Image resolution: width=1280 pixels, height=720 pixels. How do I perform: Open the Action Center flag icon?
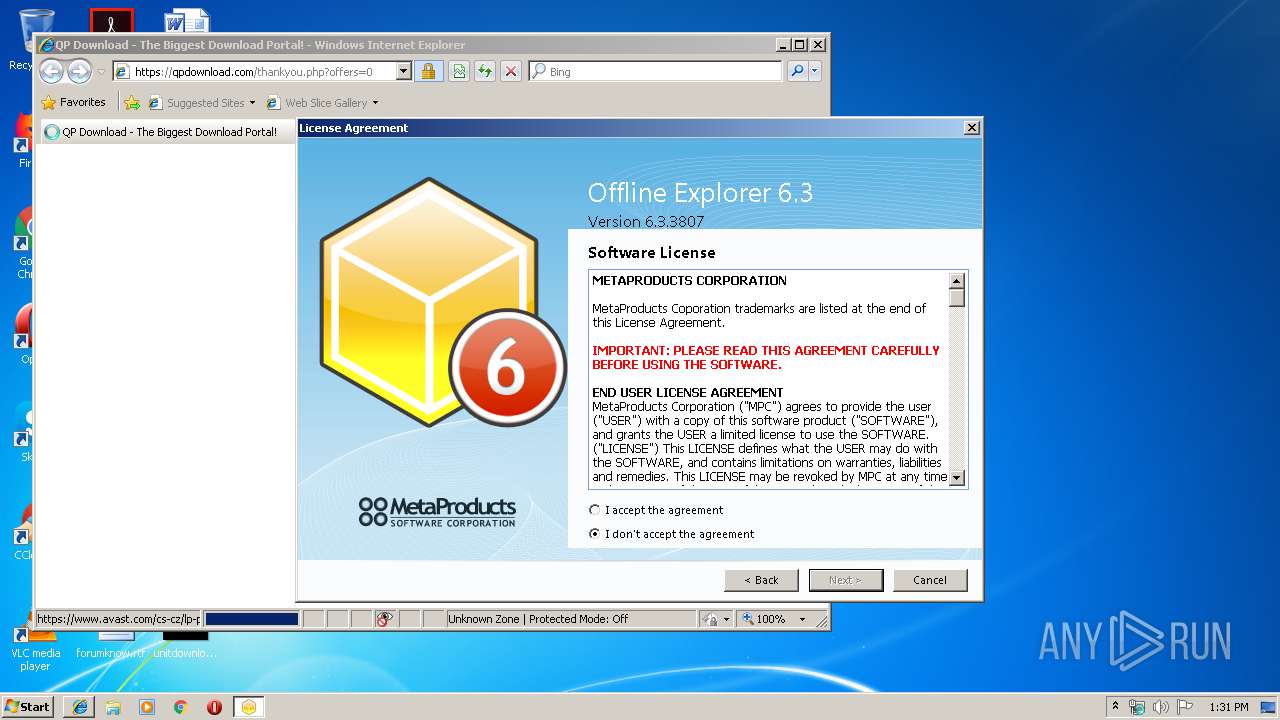click(1185, 707)
